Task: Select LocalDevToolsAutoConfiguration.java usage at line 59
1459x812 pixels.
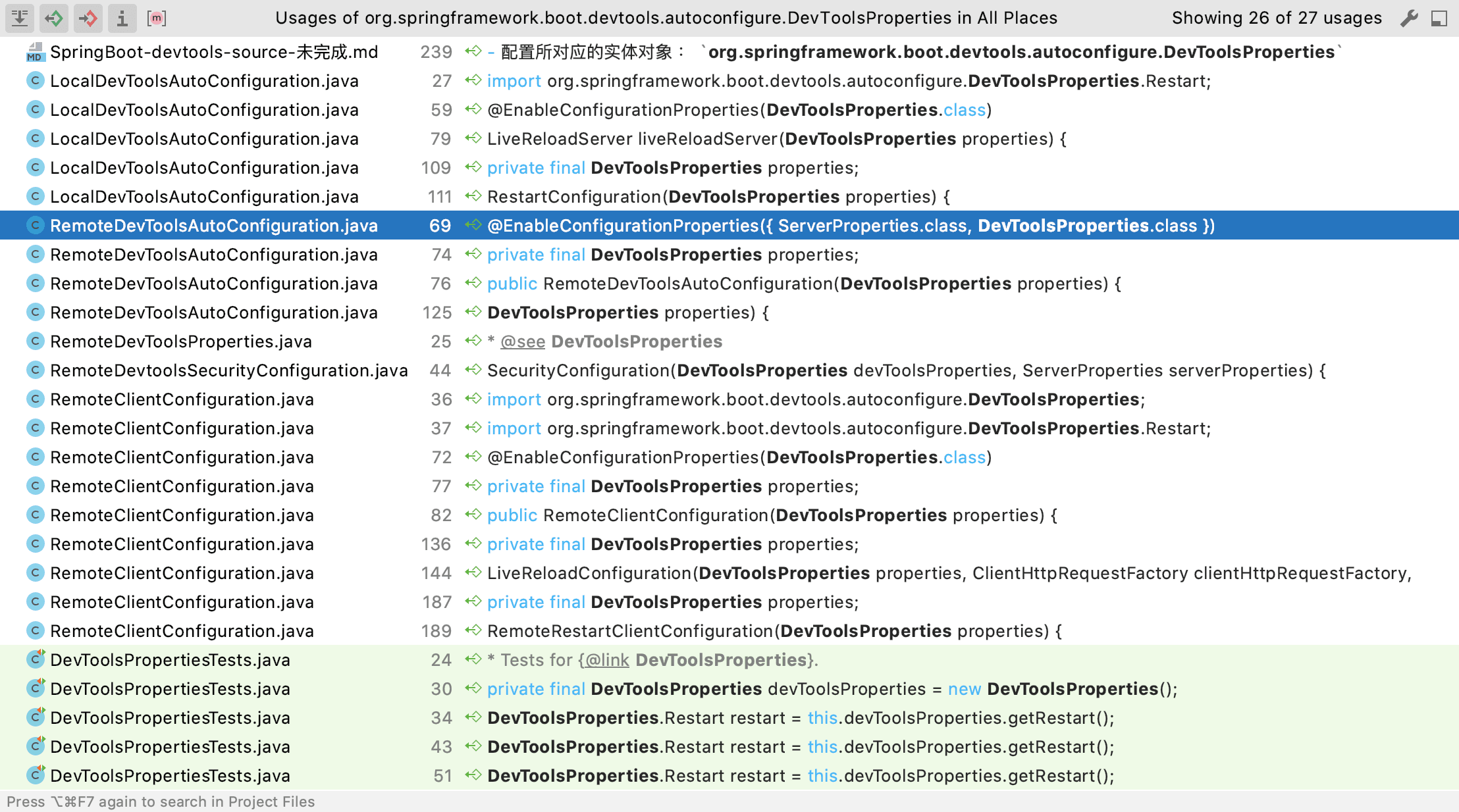Action: coord(204,110)
